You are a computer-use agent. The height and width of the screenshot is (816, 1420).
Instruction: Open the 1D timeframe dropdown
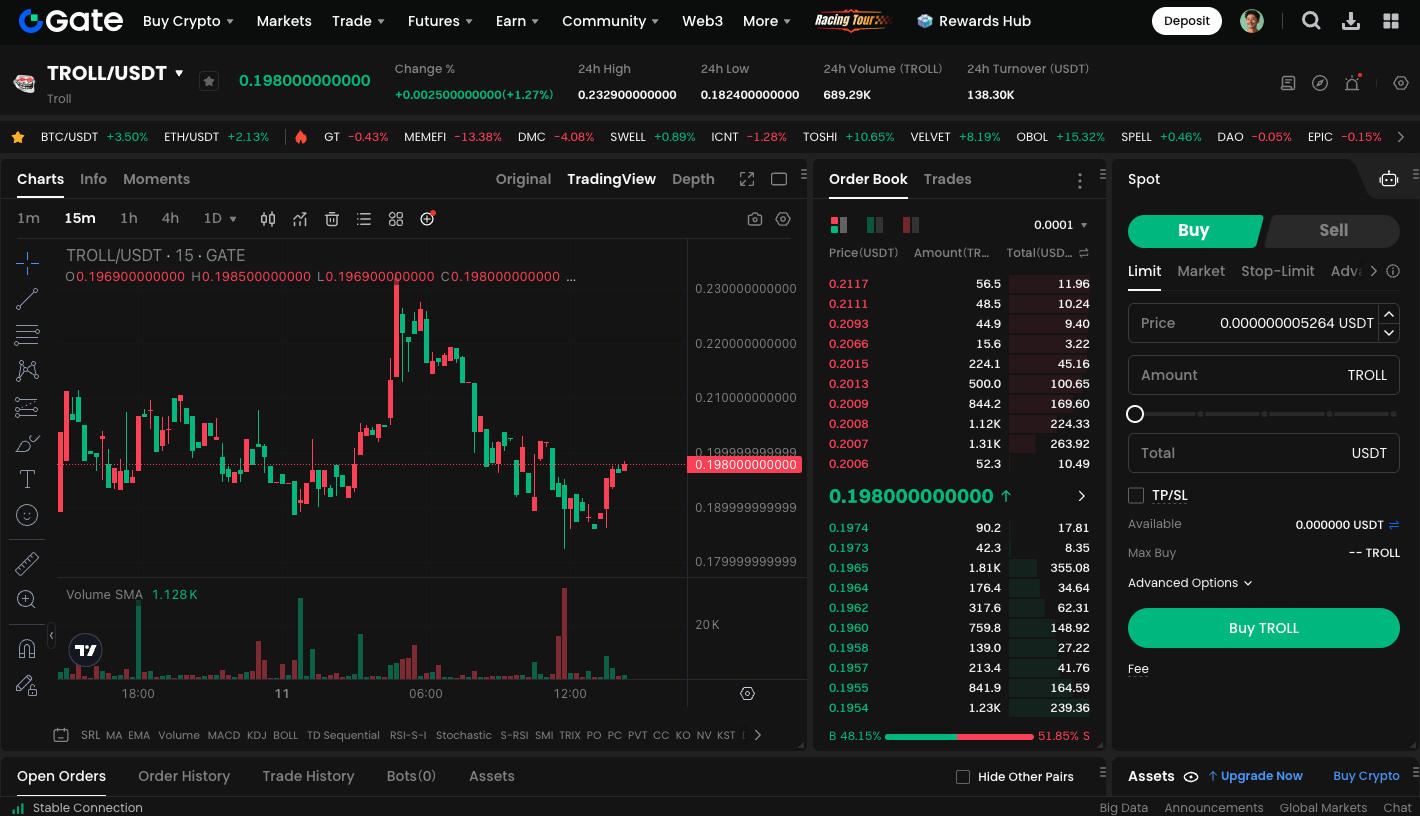tap(220, 219)
